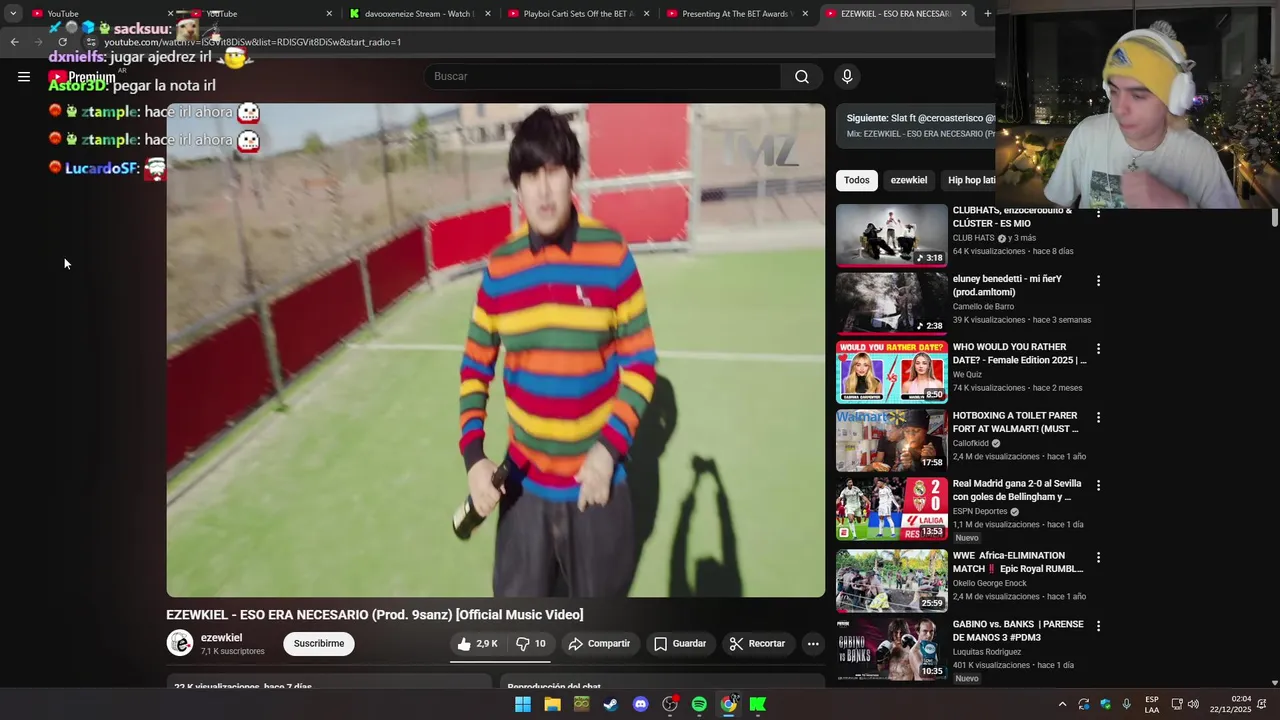Click the Recortar clip button
1280x720 pixels.
point(757,644)
